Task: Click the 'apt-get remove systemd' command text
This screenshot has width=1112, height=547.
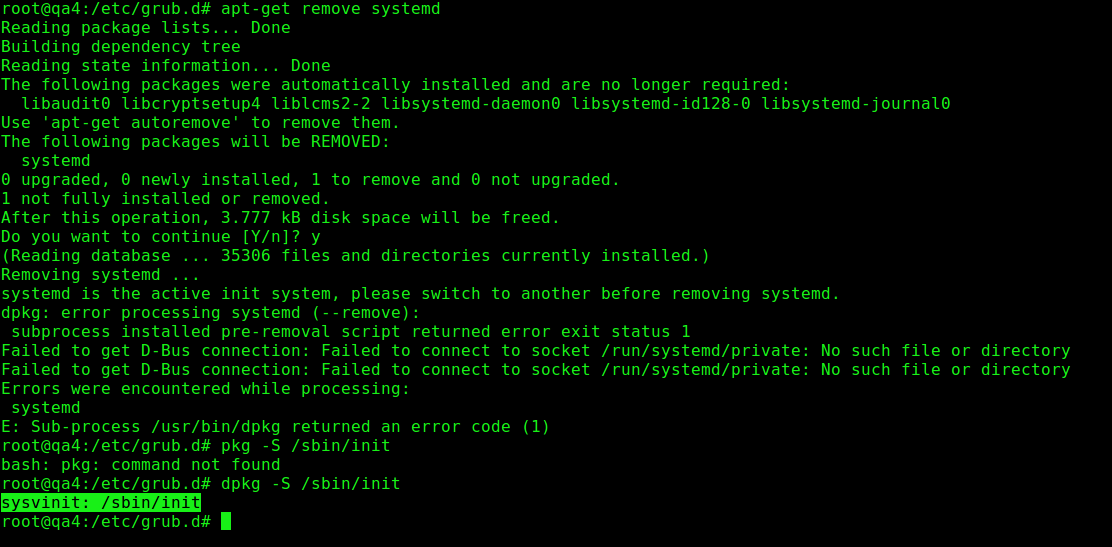Action: point(330,9)
